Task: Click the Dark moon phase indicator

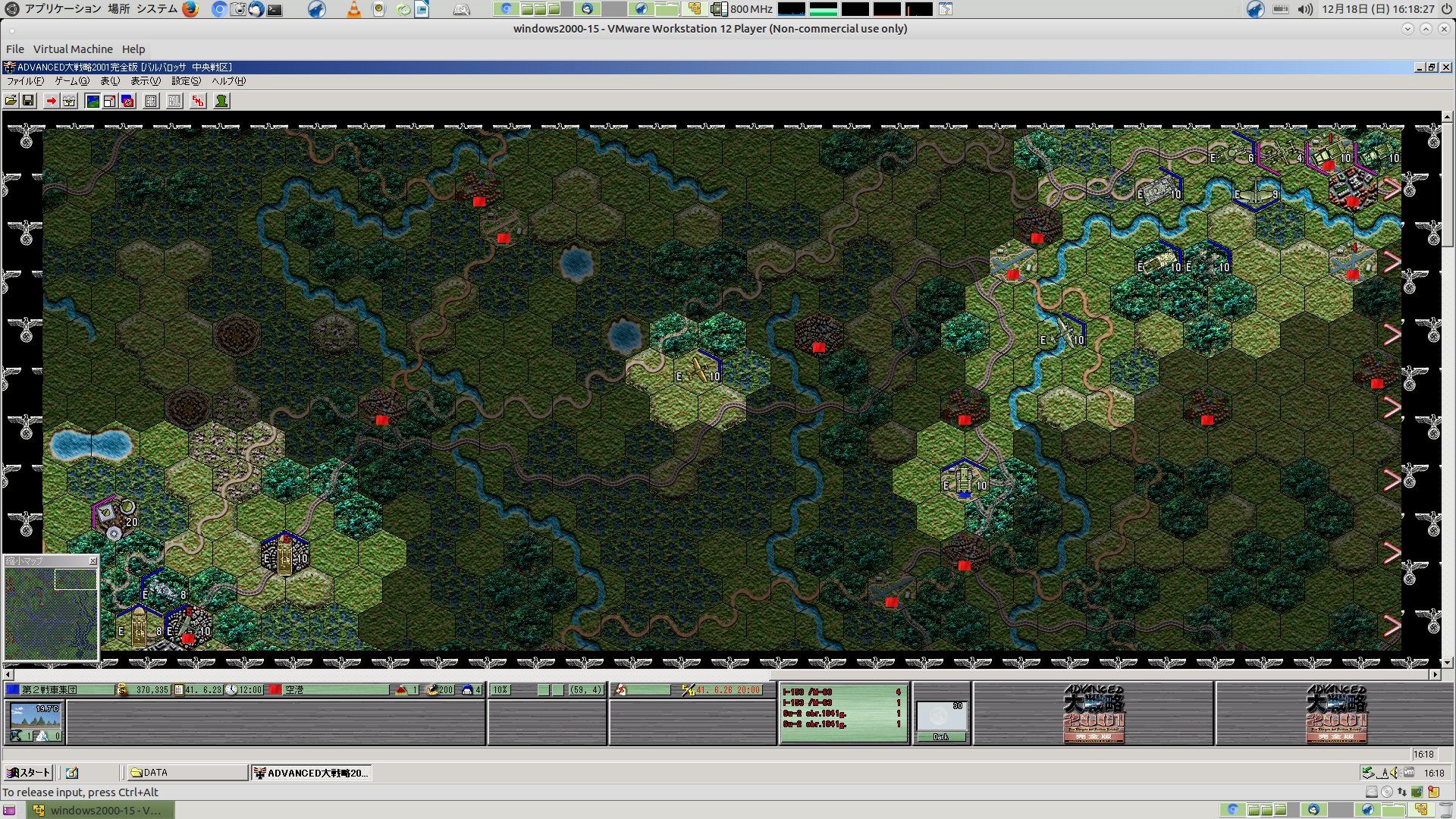Action: pos(941,721)
